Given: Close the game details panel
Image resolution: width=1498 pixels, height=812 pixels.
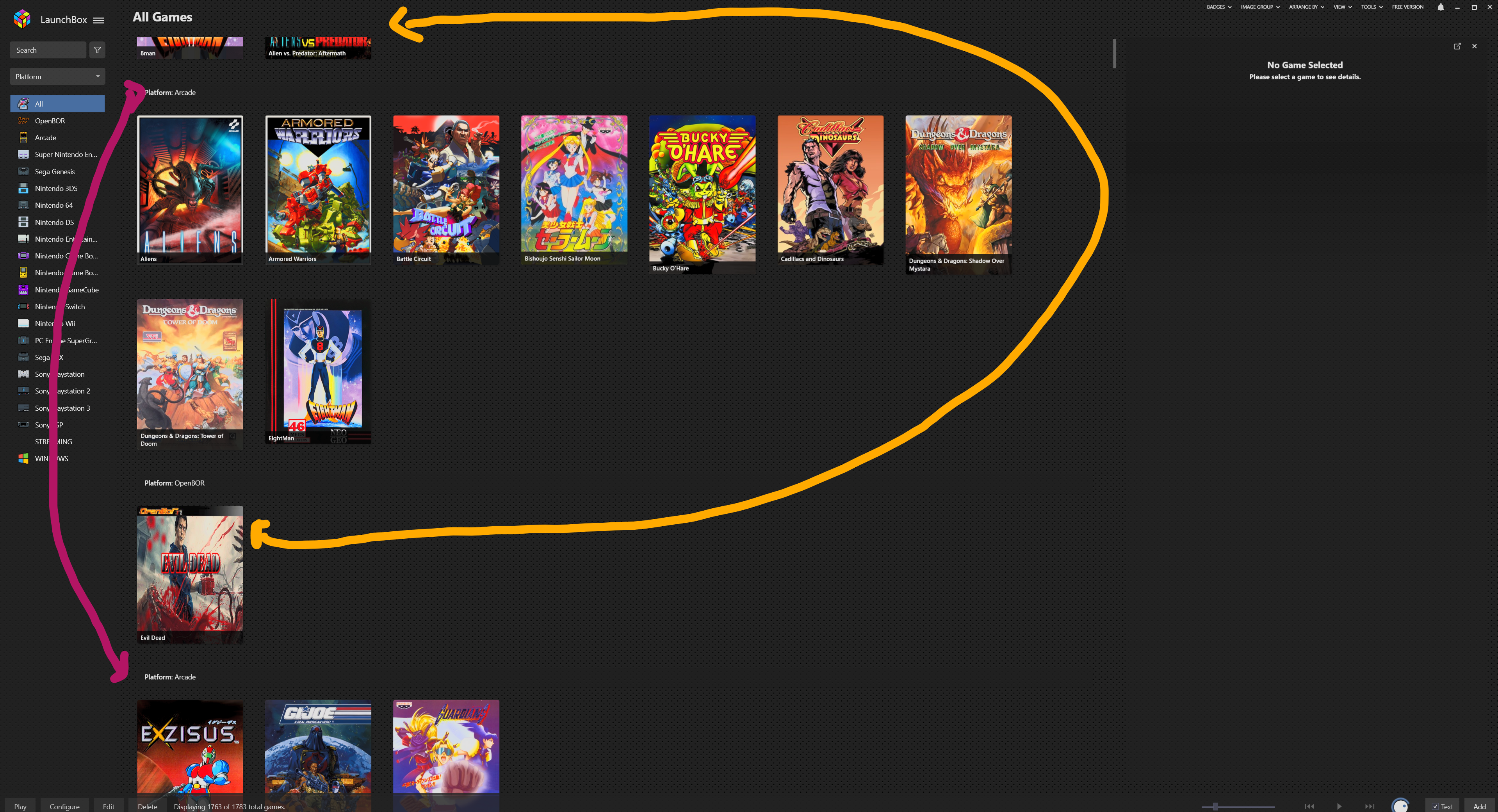Looking at the screenshot, I should coord(1474,46).
